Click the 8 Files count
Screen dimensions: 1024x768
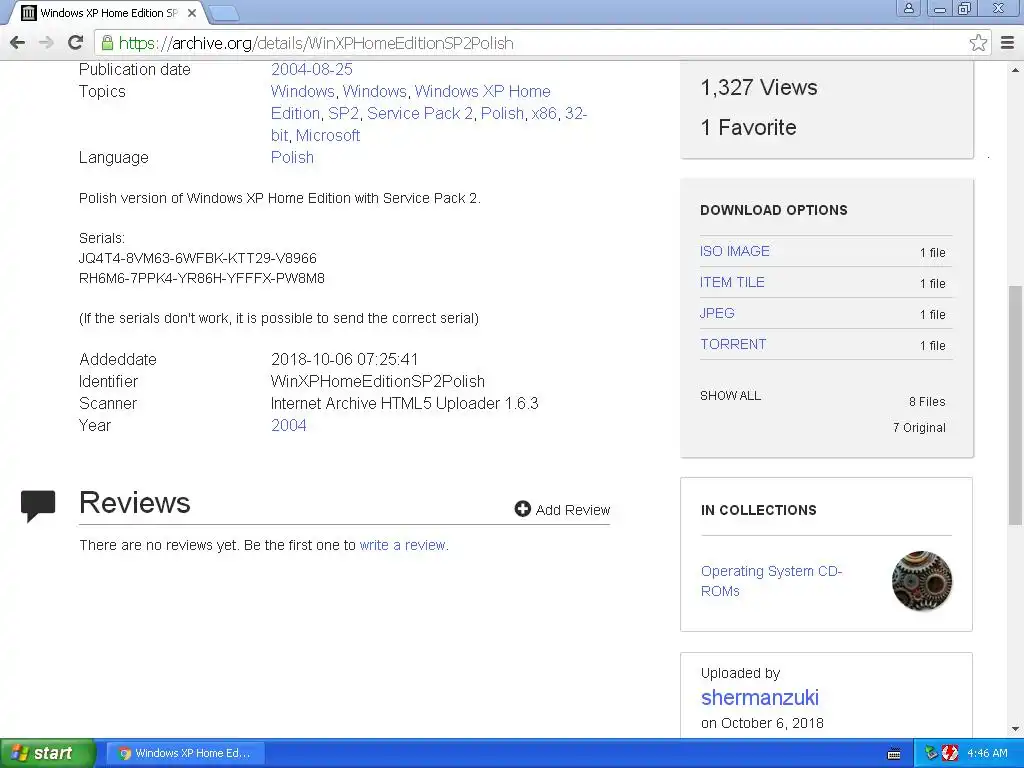tap(927, 402)
